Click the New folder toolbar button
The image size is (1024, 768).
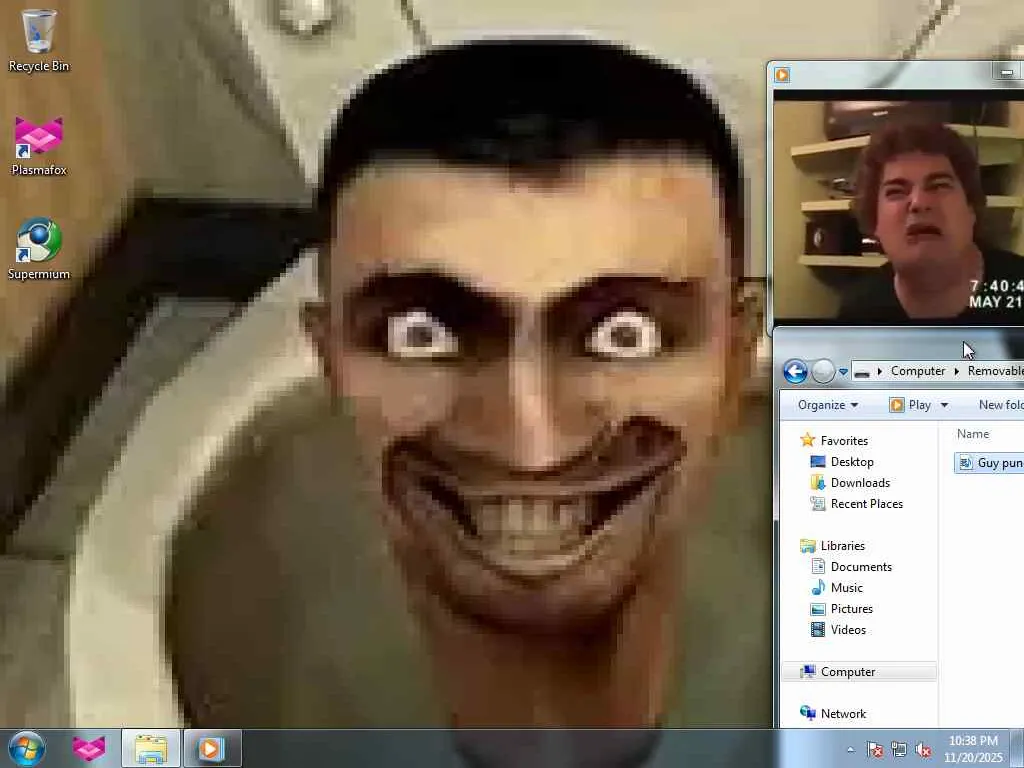coord(1000,405)
